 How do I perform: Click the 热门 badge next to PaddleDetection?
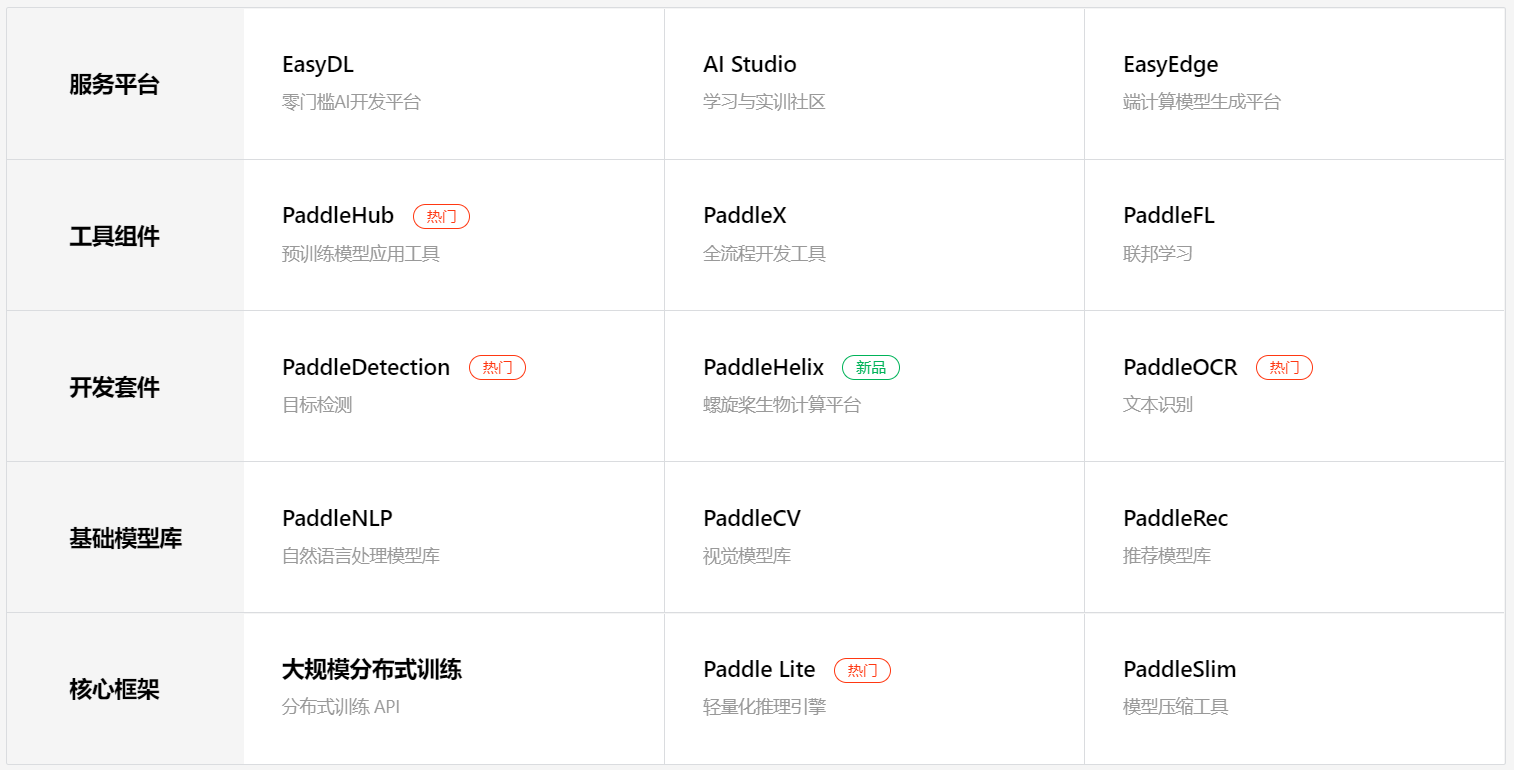497,368
